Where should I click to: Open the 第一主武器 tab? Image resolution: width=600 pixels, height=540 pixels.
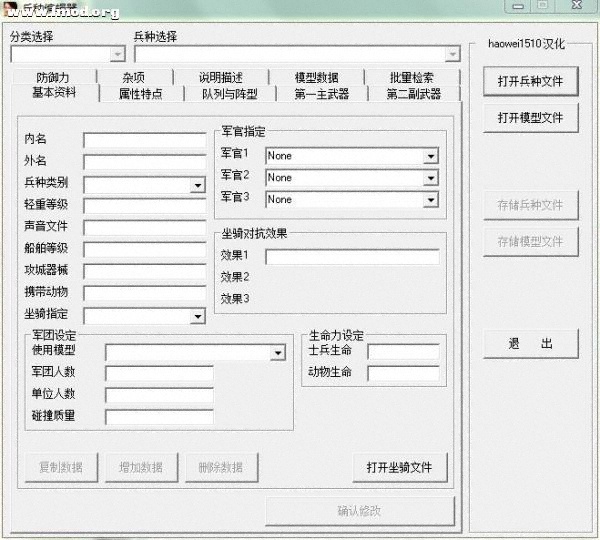click(322, 94)
